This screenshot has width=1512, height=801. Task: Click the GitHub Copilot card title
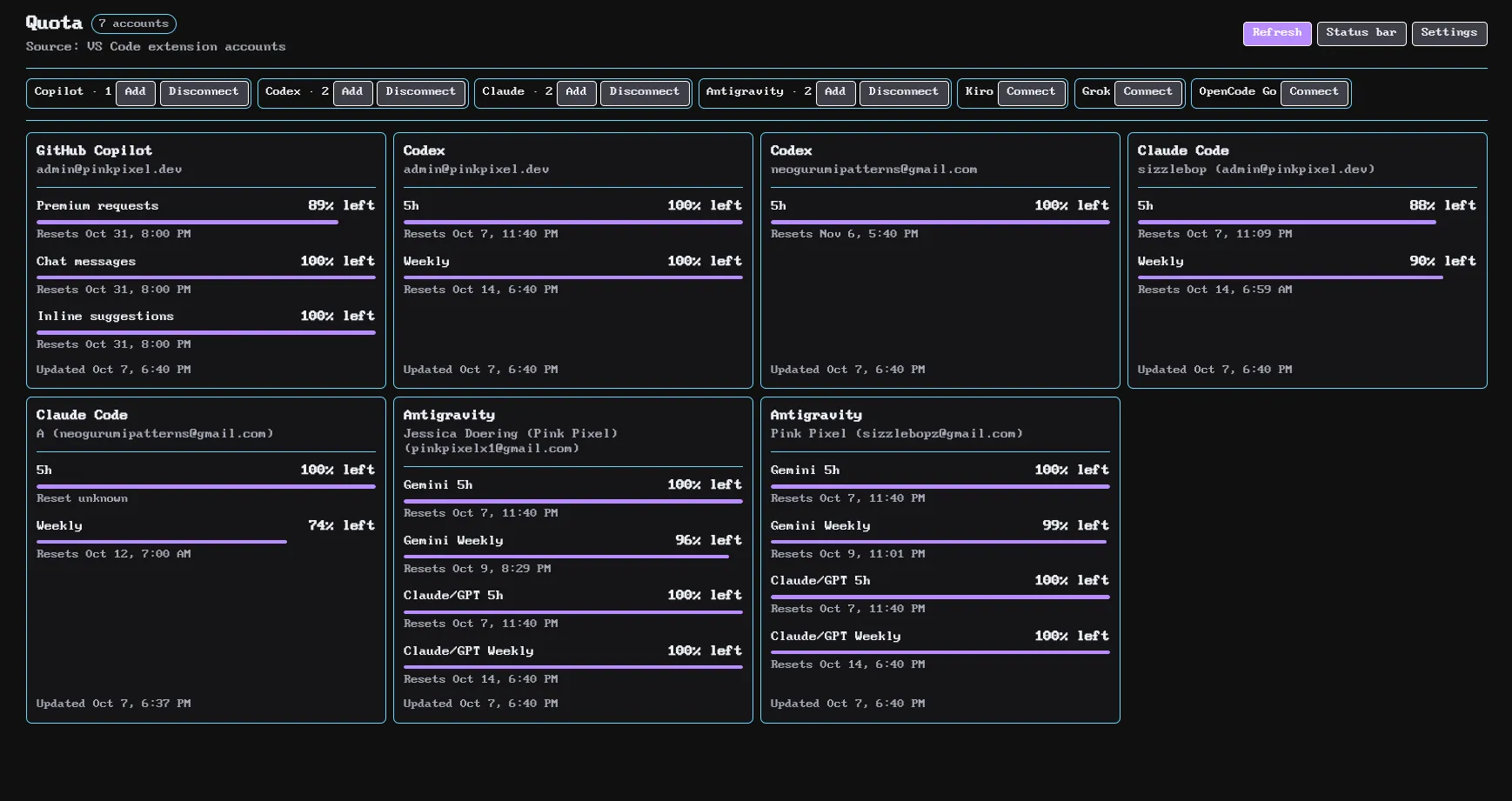[94, 150]
